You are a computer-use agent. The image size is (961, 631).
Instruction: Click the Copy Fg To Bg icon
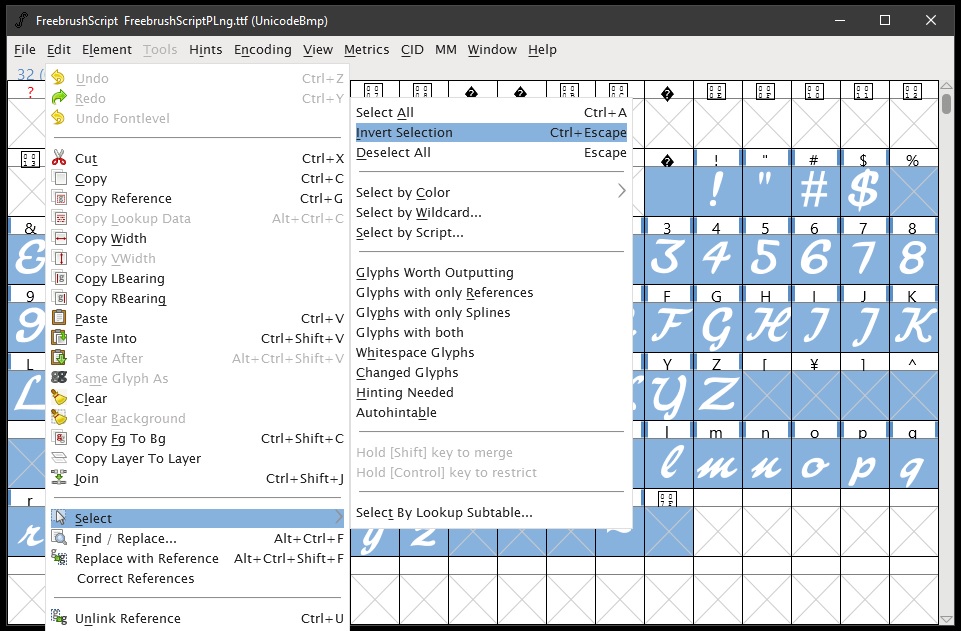(59, 438)
